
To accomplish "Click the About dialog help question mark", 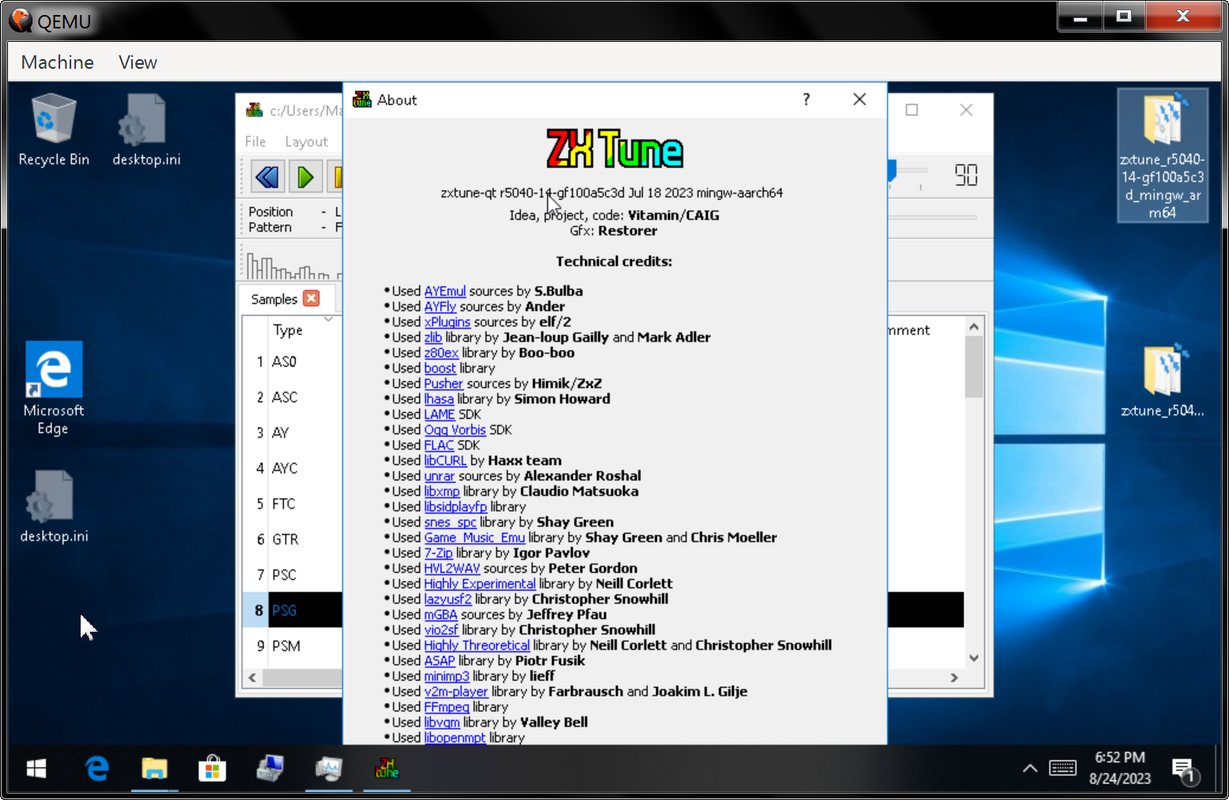I will (806, 99).
